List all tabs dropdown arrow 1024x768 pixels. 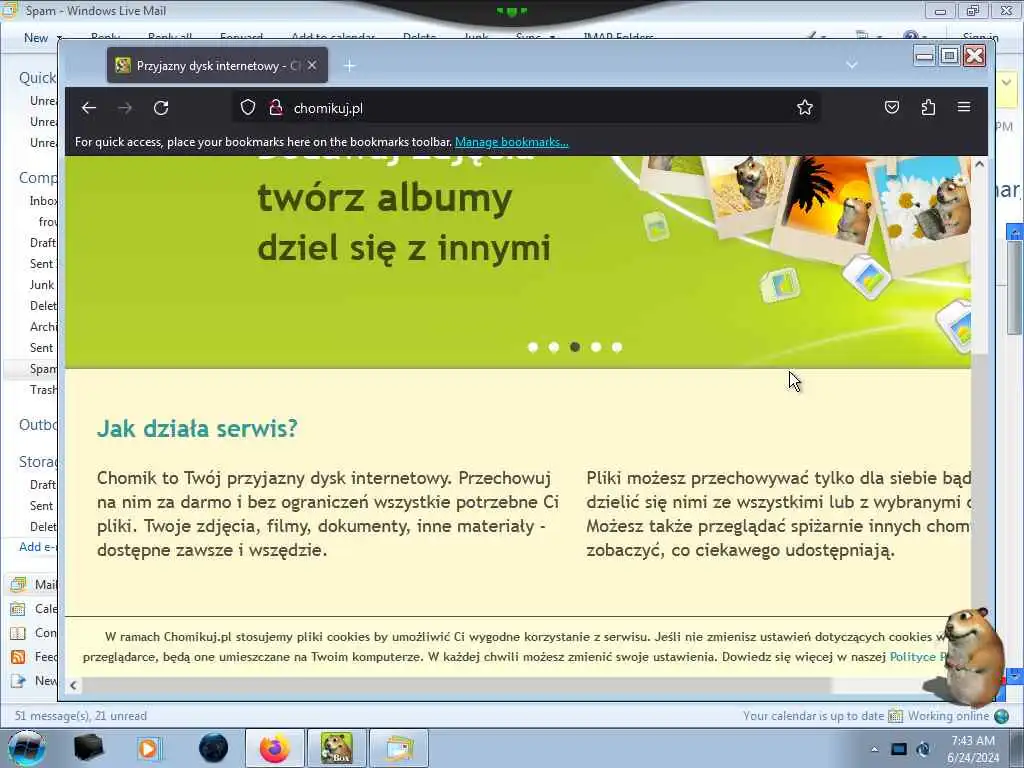click(x=852, y=65)
